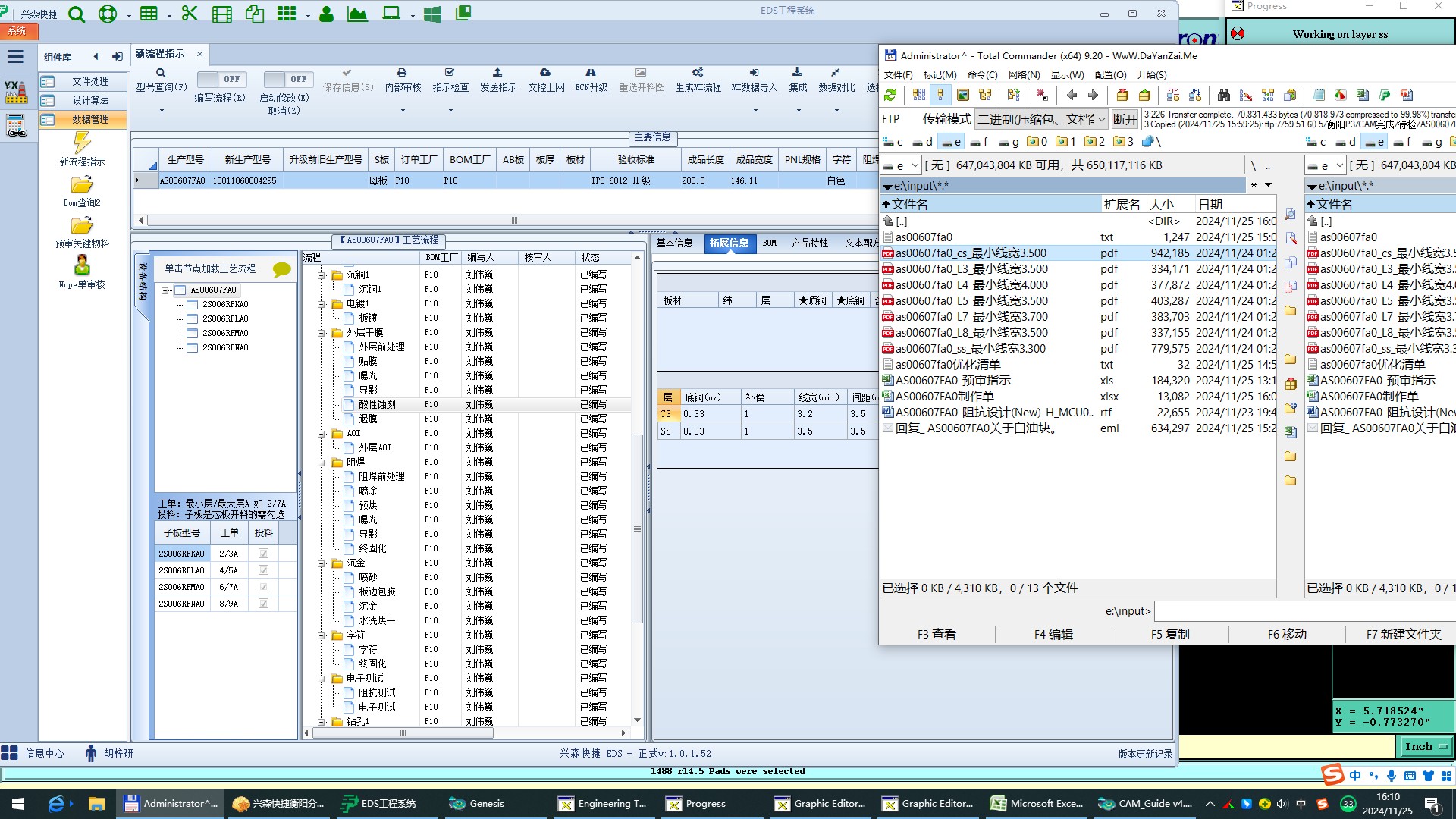Click the 断开 disconnect button
Image resolution: width=1456 pixels, height=819 pixels.
point(1125,119)
